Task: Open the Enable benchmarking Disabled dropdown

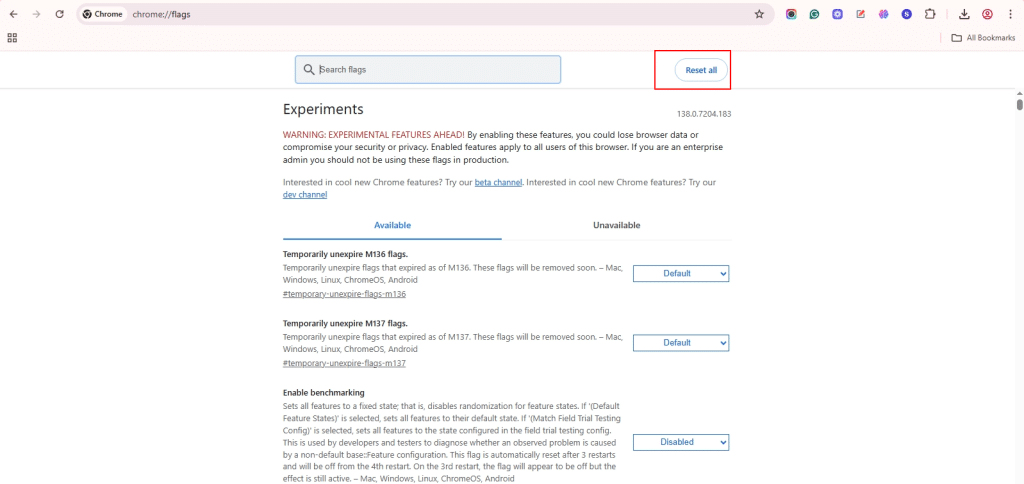Action: [x=680, y=442]
